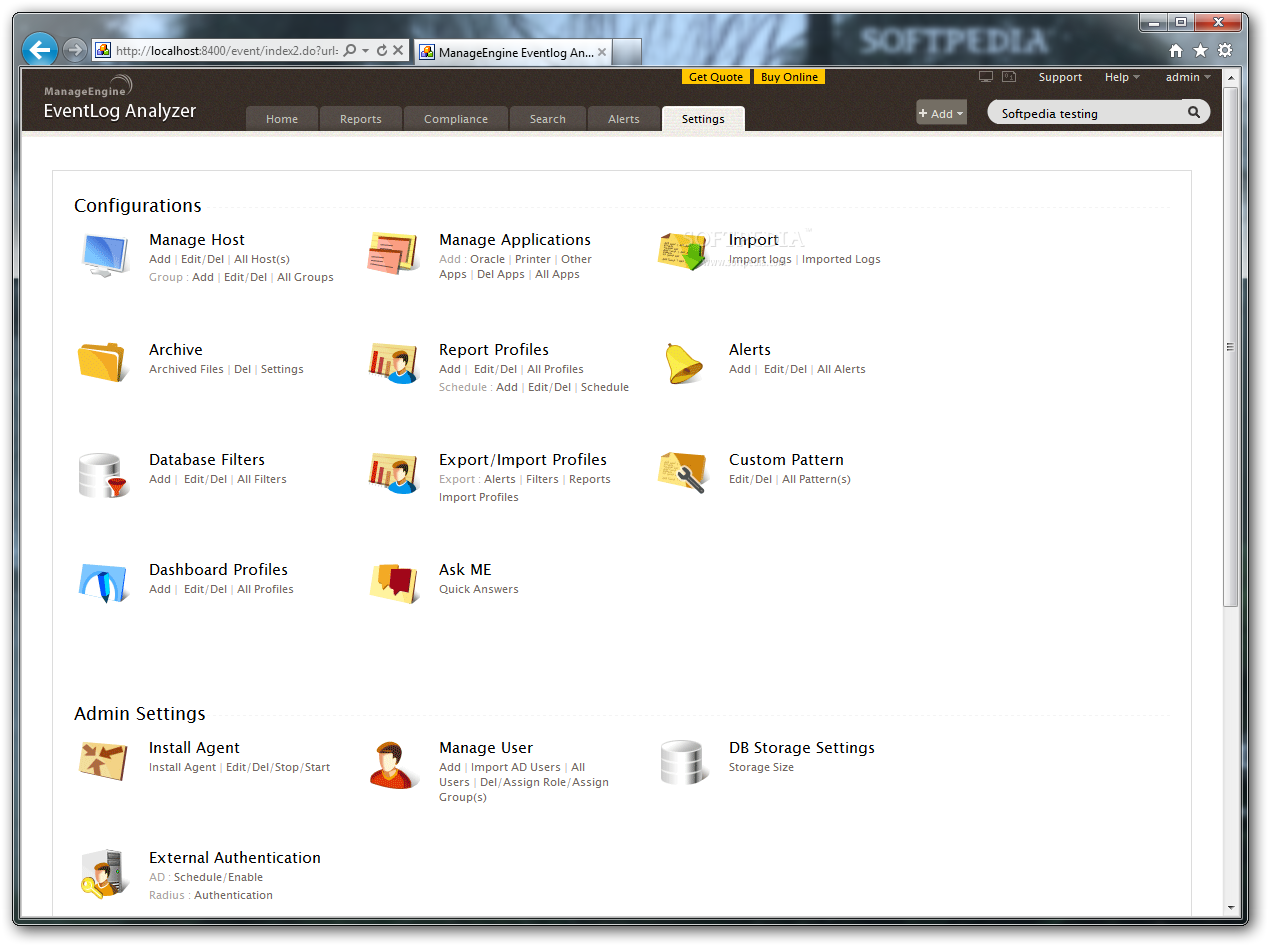
Task: Click All Filters under Database Filters
Action: [x=262, y=479]
